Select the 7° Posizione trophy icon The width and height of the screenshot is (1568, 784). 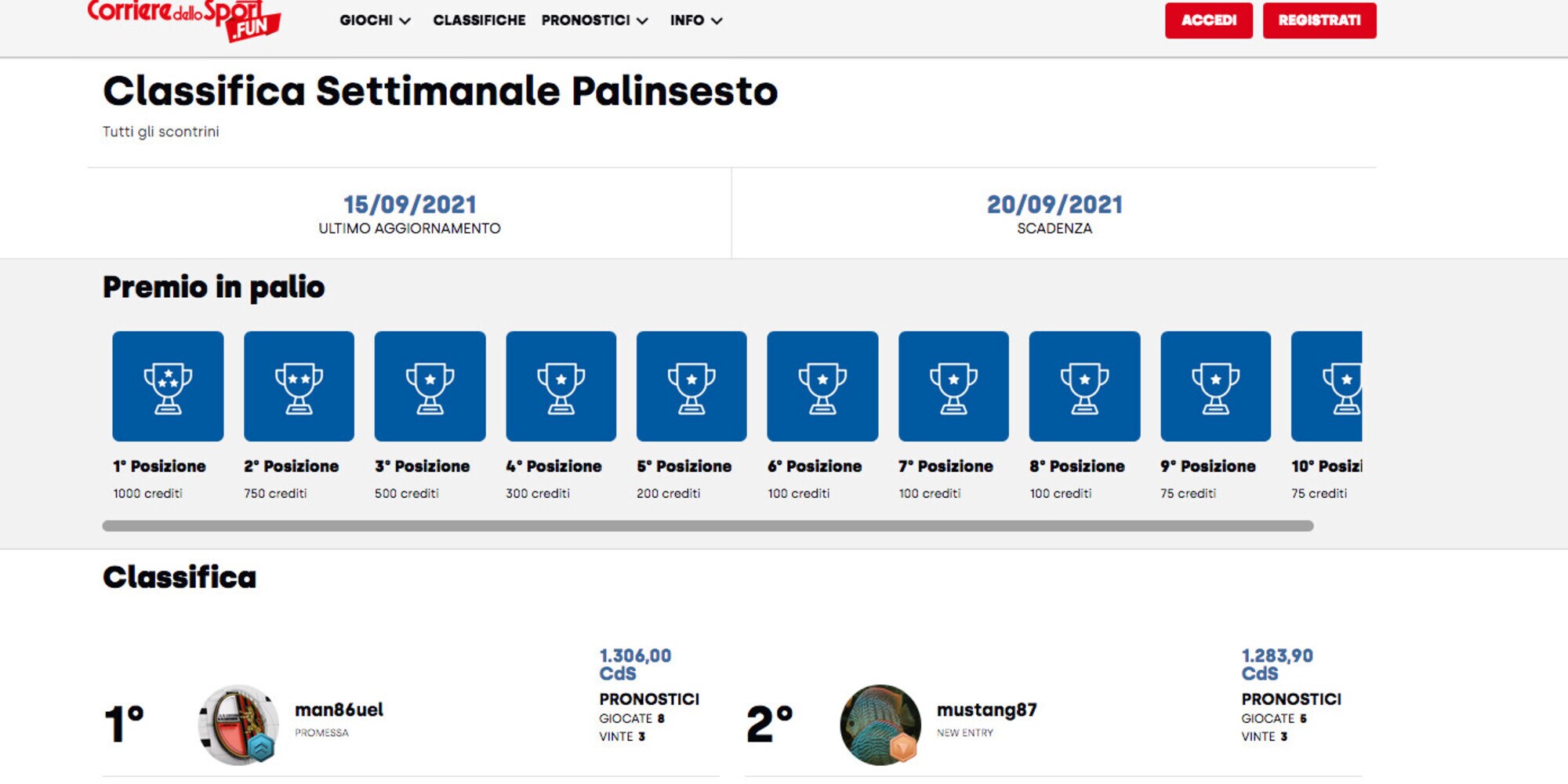point(953,387)
